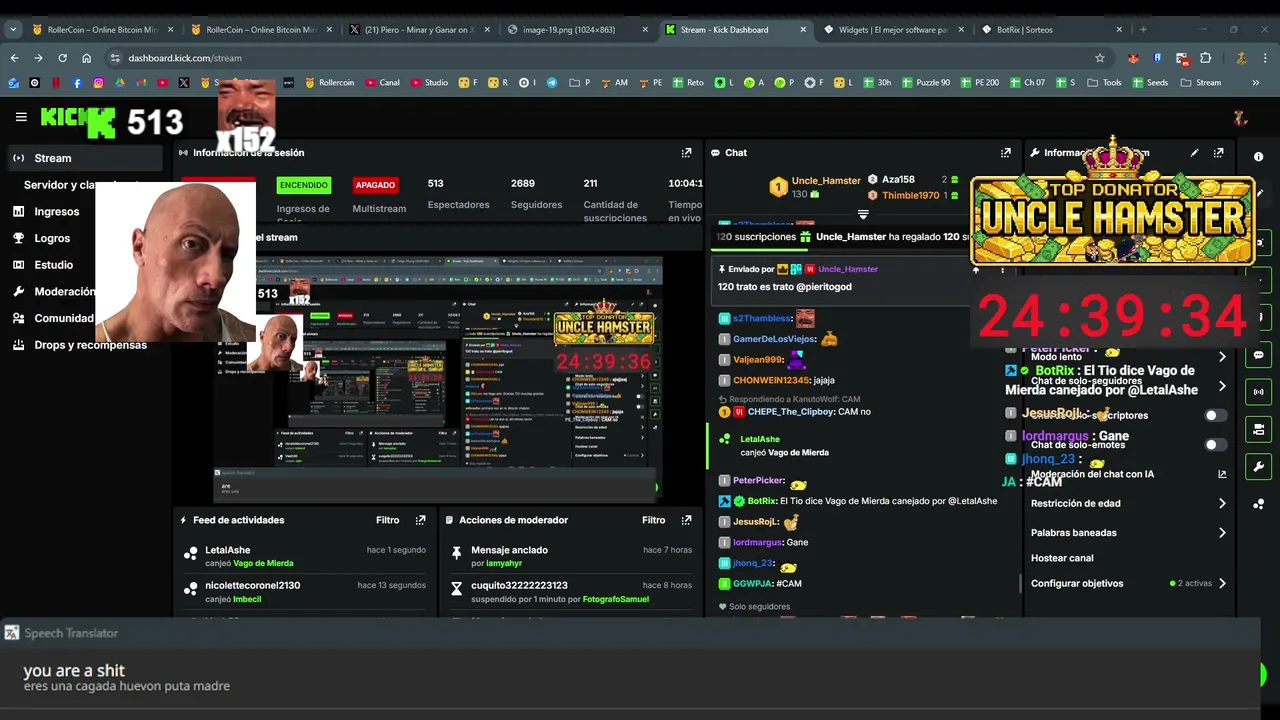Click the Ingresos sidebar icon
The image size is (1280, 720).
click(18, 211)
